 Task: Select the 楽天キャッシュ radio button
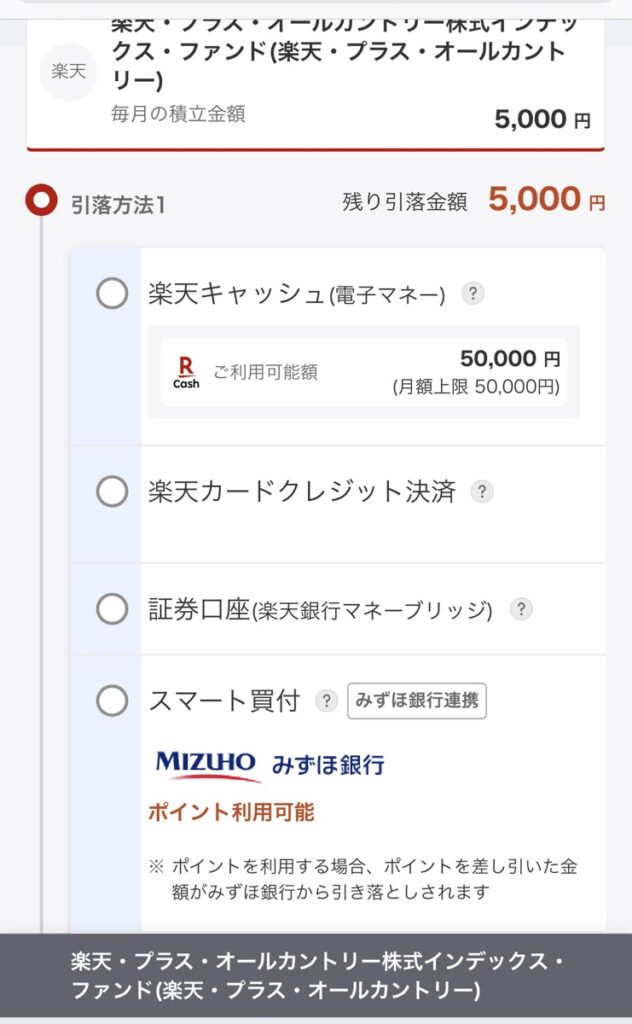(x=112, y=294)
